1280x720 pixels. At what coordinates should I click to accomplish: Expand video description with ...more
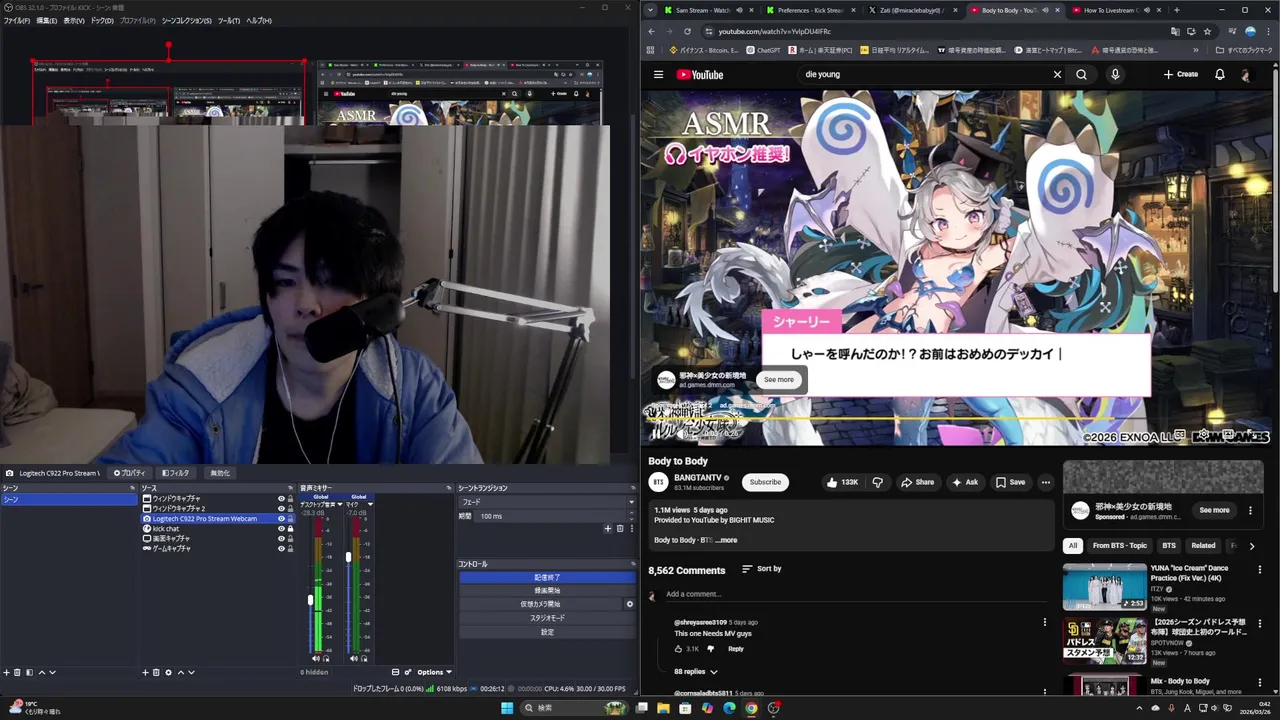point(726,540)
